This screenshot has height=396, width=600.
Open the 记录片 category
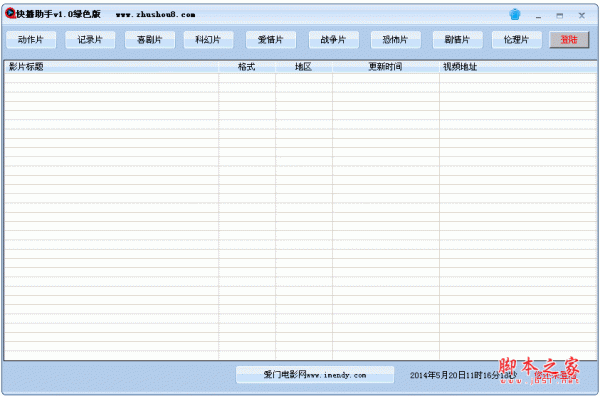[90, 40]
